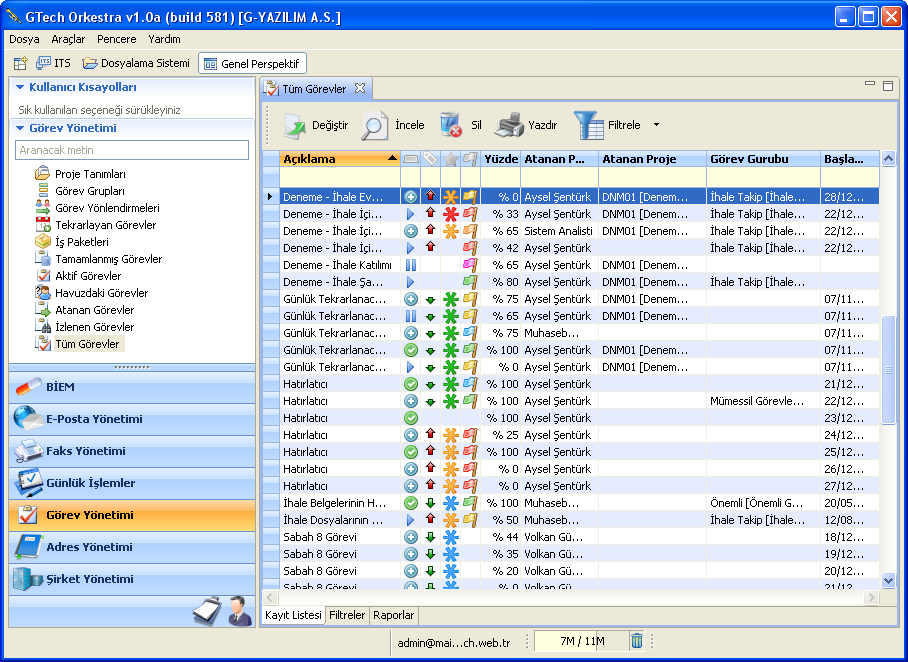Collapse the Görev Yönetimi tree section

coord(20,128)
